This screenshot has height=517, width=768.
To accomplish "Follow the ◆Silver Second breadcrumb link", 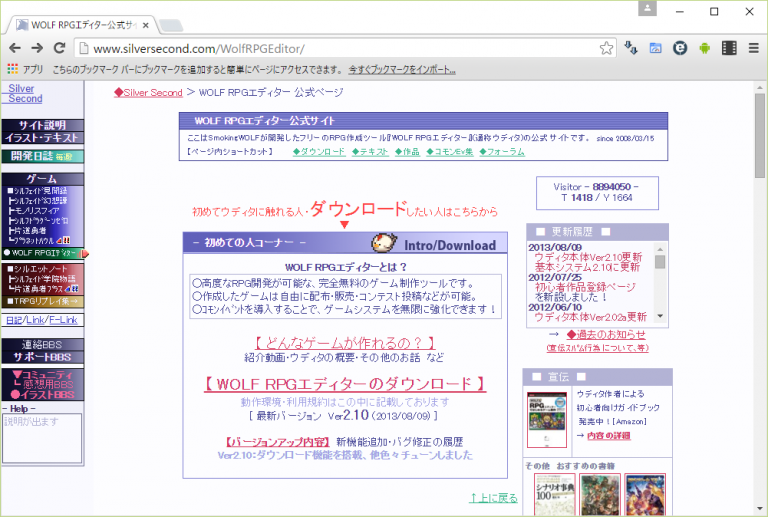I will pos(148,93).
